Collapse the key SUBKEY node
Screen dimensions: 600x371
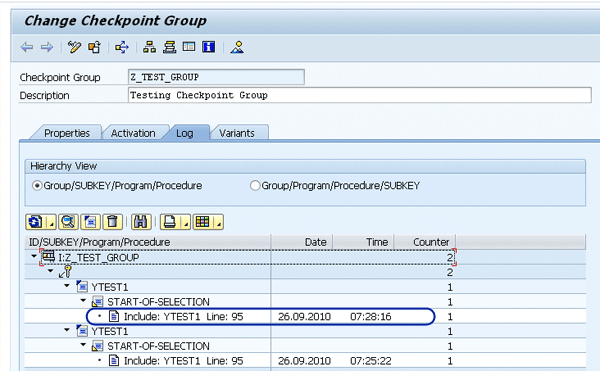coord(51,271)
